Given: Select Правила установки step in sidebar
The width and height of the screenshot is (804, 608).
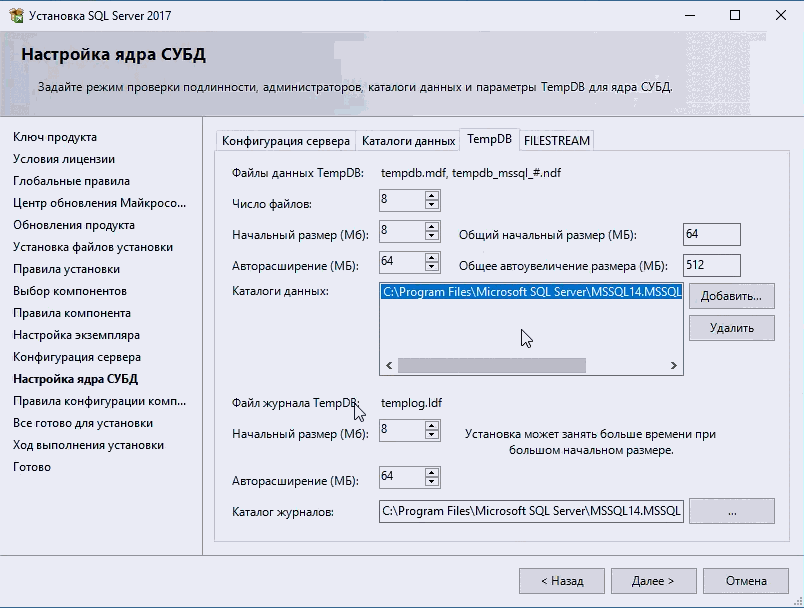Looking at the screenshot, I should click(67, 269).
